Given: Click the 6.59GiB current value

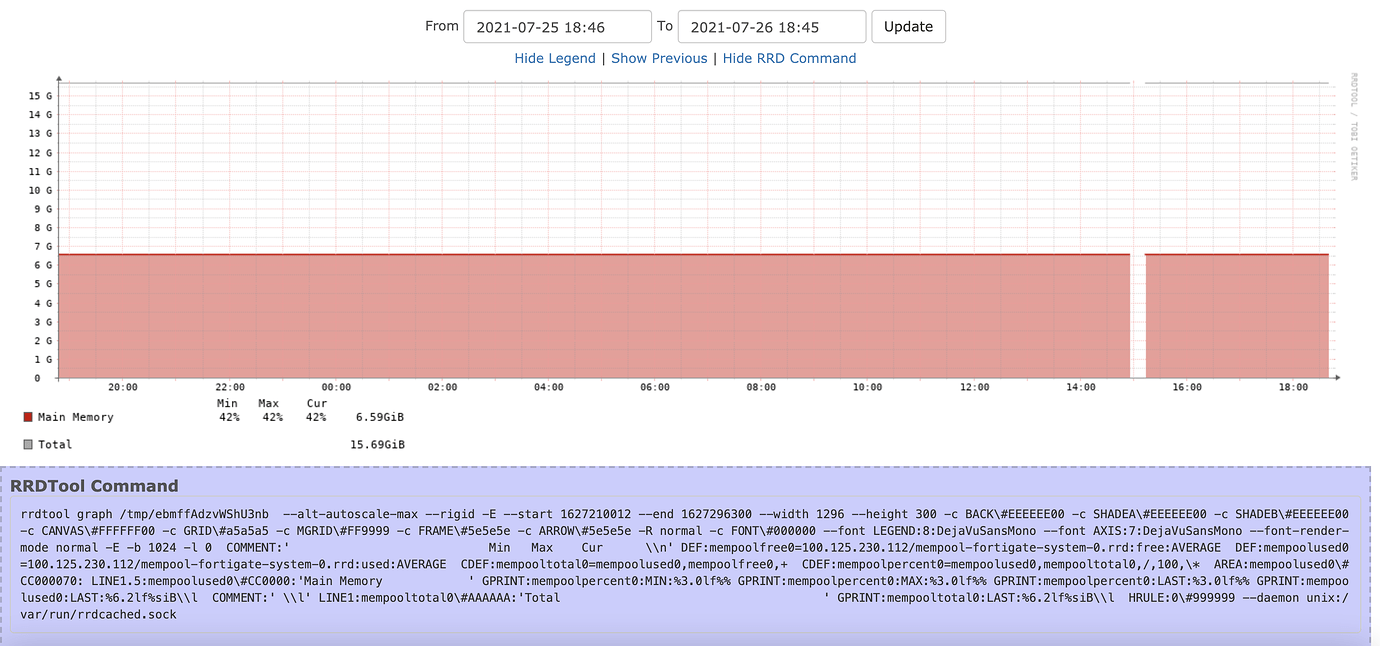Looking at the screenshot, I should tap(380, 417).
